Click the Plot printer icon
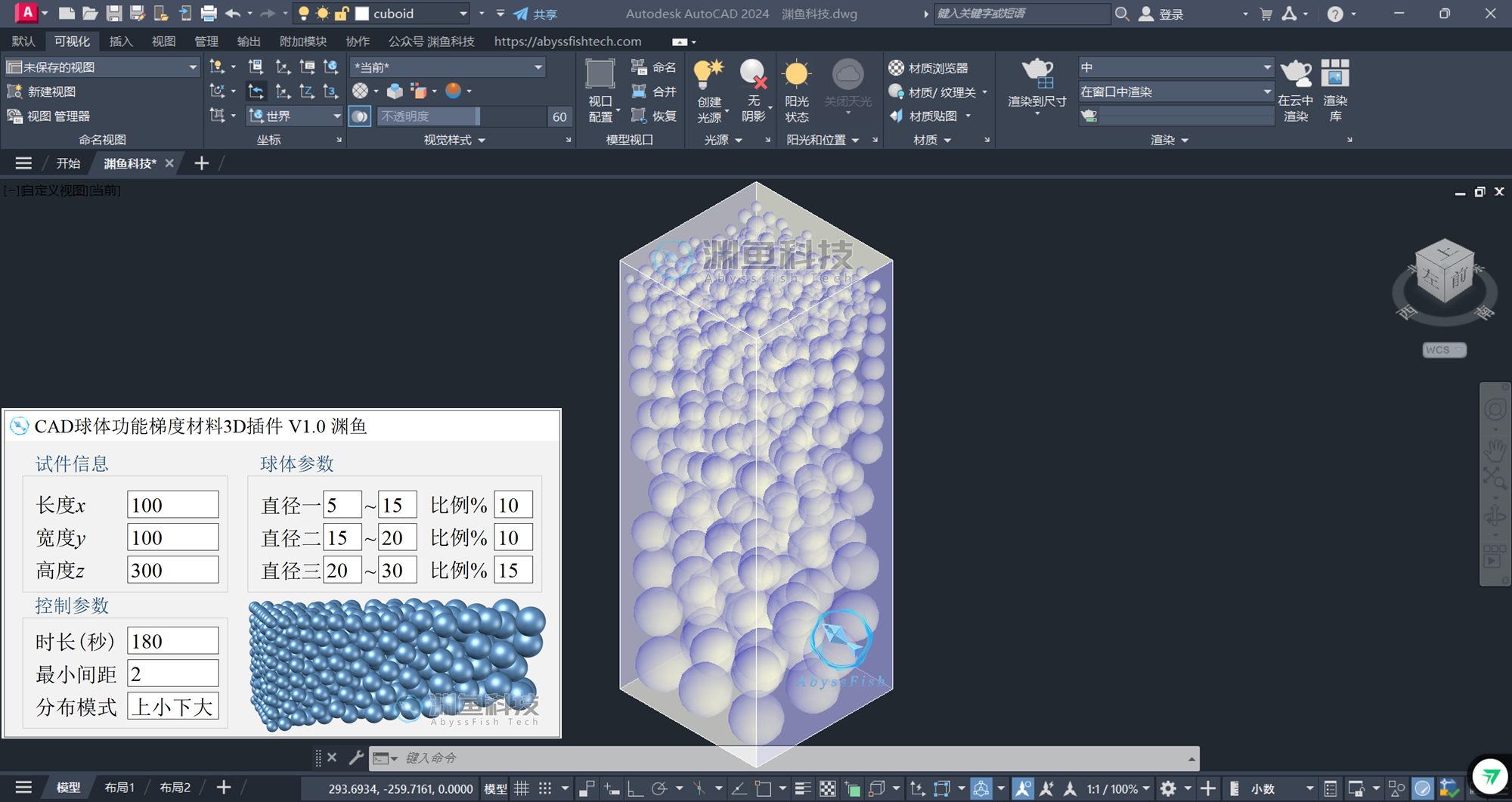 coord(209,13)
